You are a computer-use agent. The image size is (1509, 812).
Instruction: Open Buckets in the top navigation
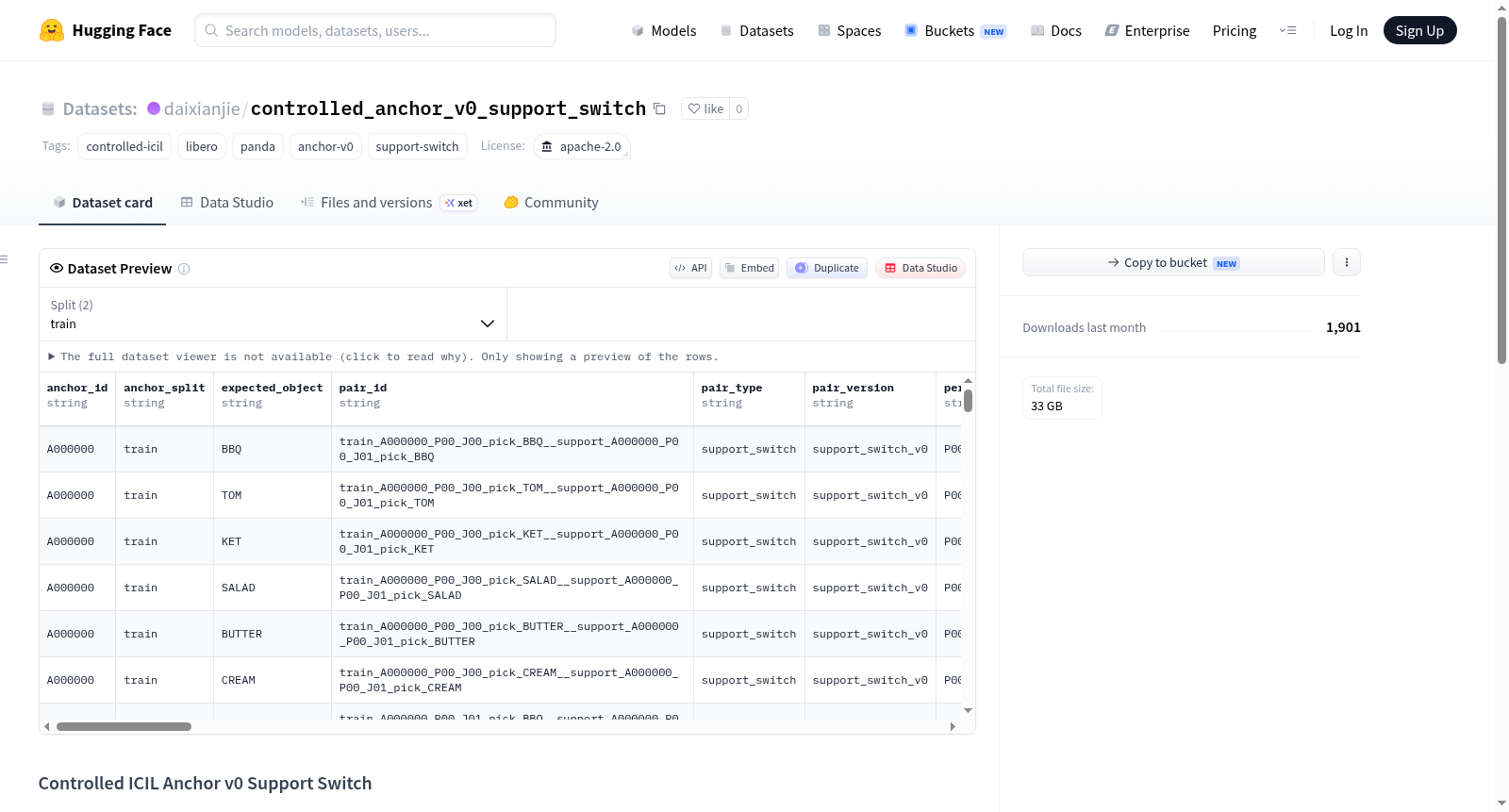(955, 30)
